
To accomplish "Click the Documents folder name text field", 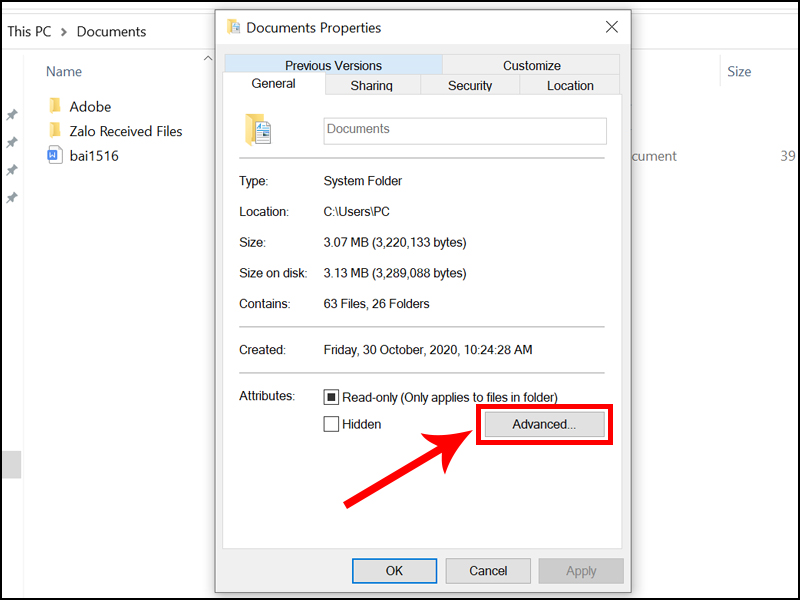I will coord(465,130).
